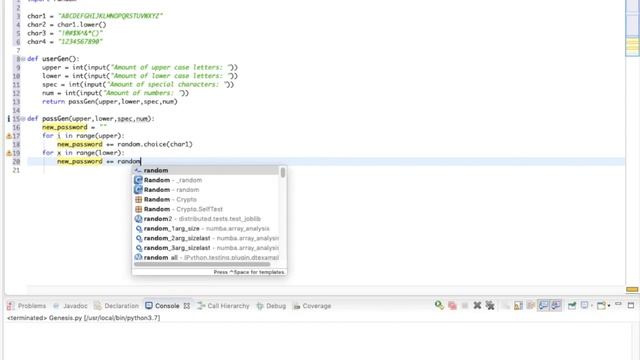Click 'return passGen(upper,lower,spec,num)' on line 13
640x360 pixels.
110,102
